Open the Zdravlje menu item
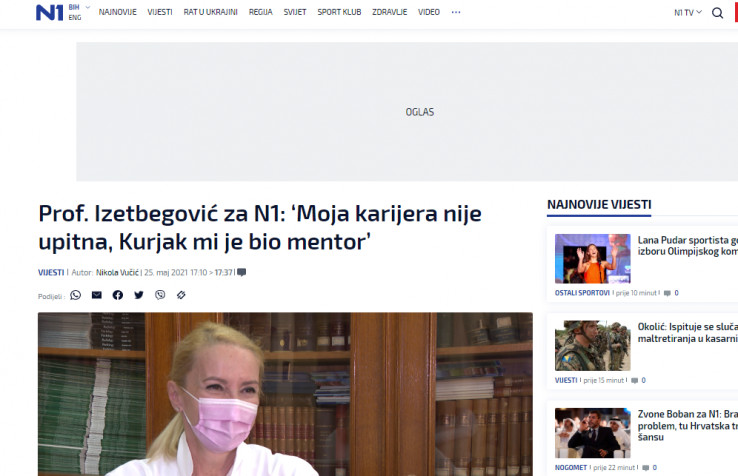The image size is (738, 476). click(x=389, y=13)
